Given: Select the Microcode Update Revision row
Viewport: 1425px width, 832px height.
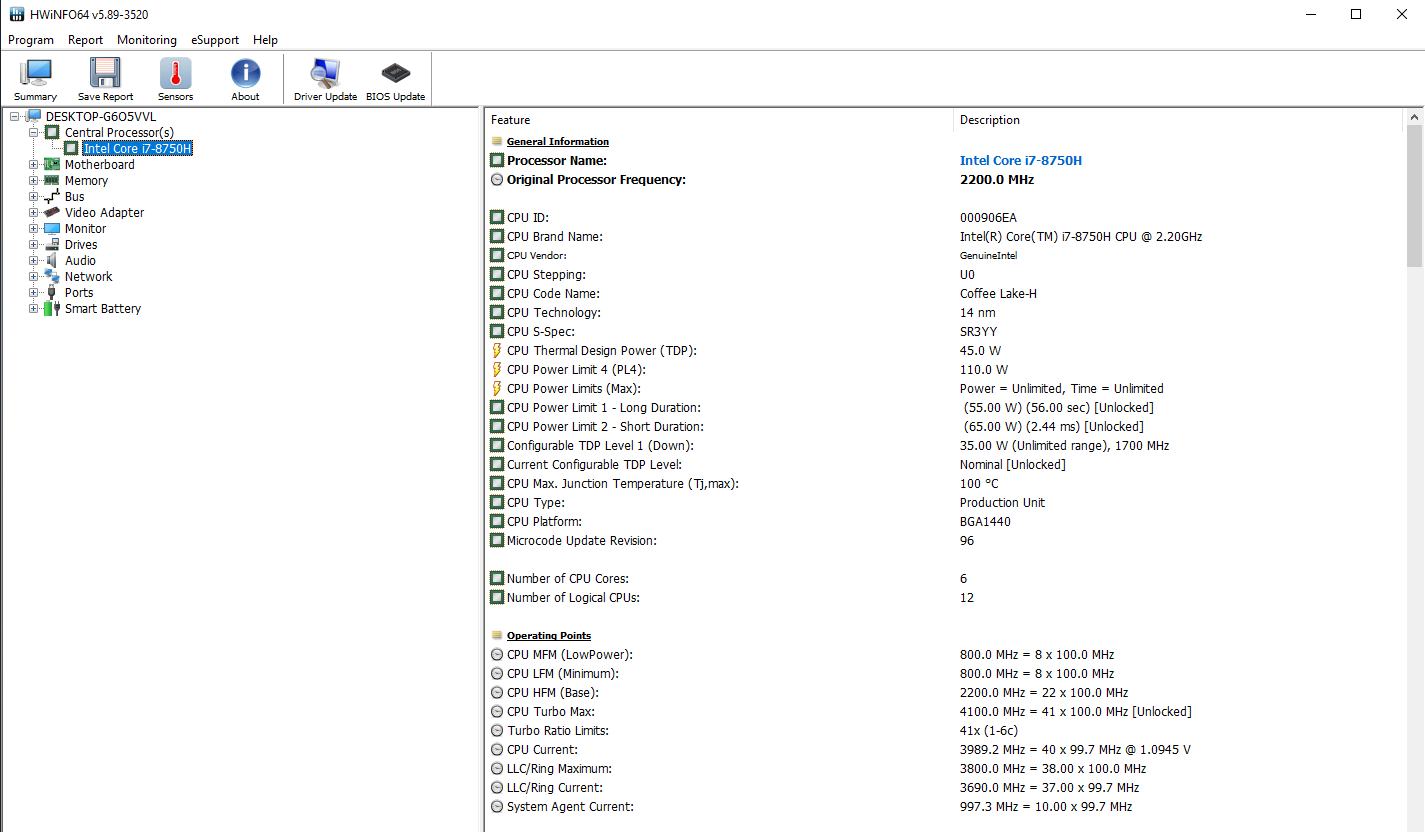Looking at the screenshot, I should [x=946, y=541].
